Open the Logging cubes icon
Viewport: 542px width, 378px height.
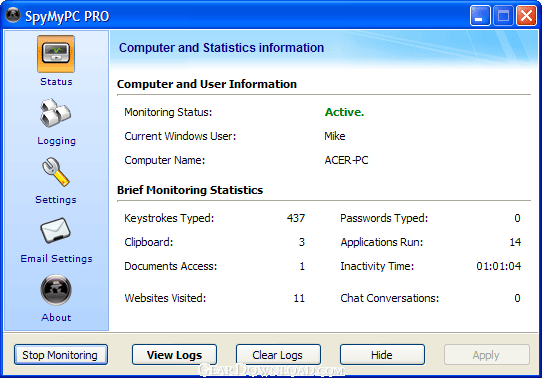pos(56,113)
